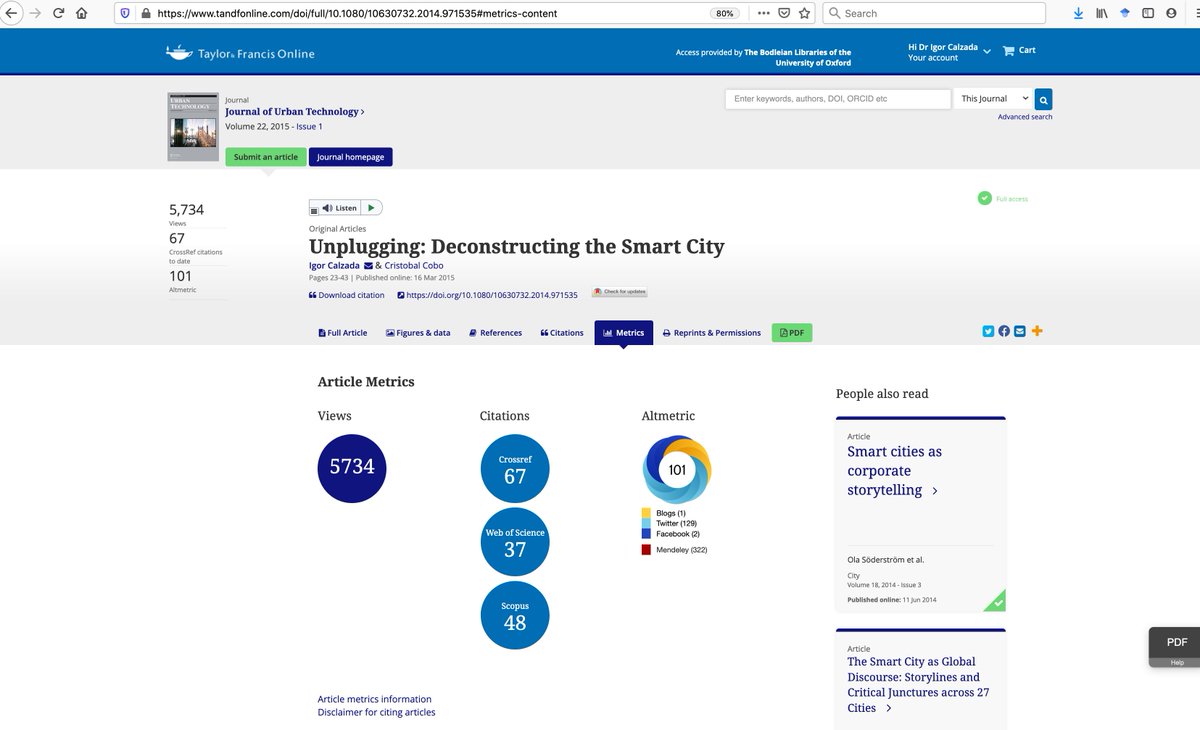Click the Submit an article button

coord(266,157)
